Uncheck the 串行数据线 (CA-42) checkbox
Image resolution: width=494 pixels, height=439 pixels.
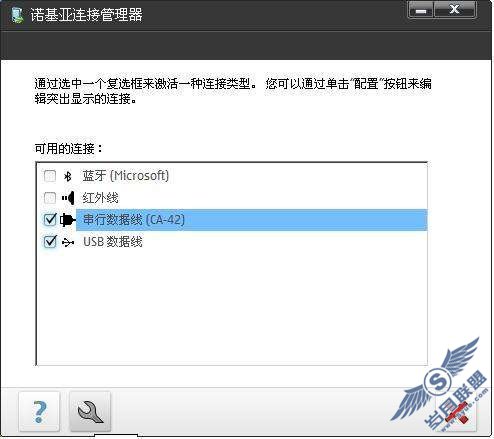click(x=50, y=220)
